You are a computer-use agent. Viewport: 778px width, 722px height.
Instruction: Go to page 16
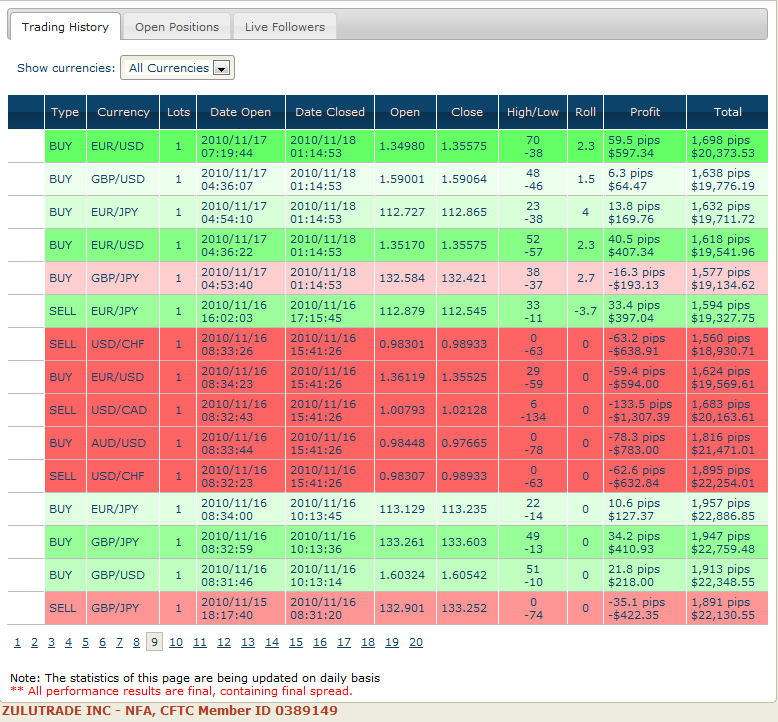[320, 642]
